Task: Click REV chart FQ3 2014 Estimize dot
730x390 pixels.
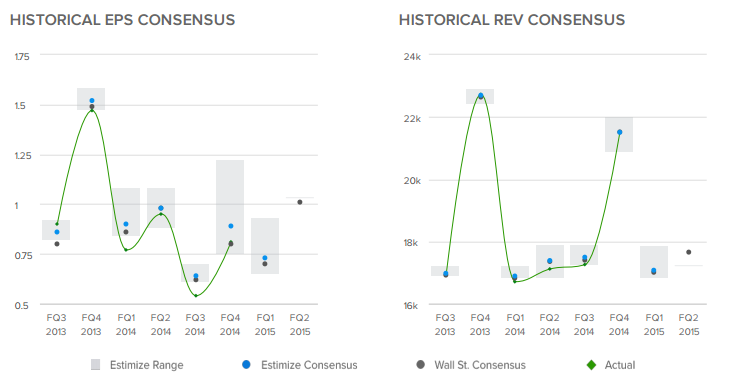Action: (x=585, y=257)
